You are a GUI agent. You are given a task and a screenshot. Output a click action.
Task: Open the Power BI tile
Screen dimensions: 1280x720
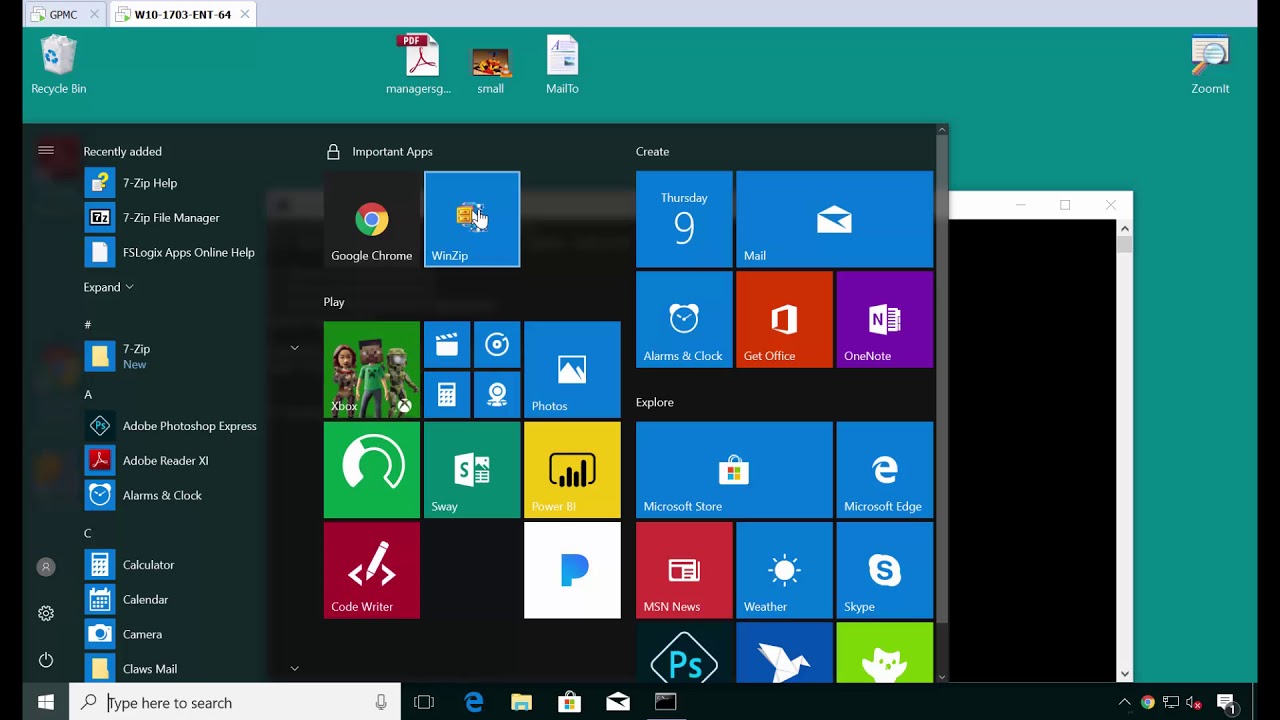click(x=572, y=469)
